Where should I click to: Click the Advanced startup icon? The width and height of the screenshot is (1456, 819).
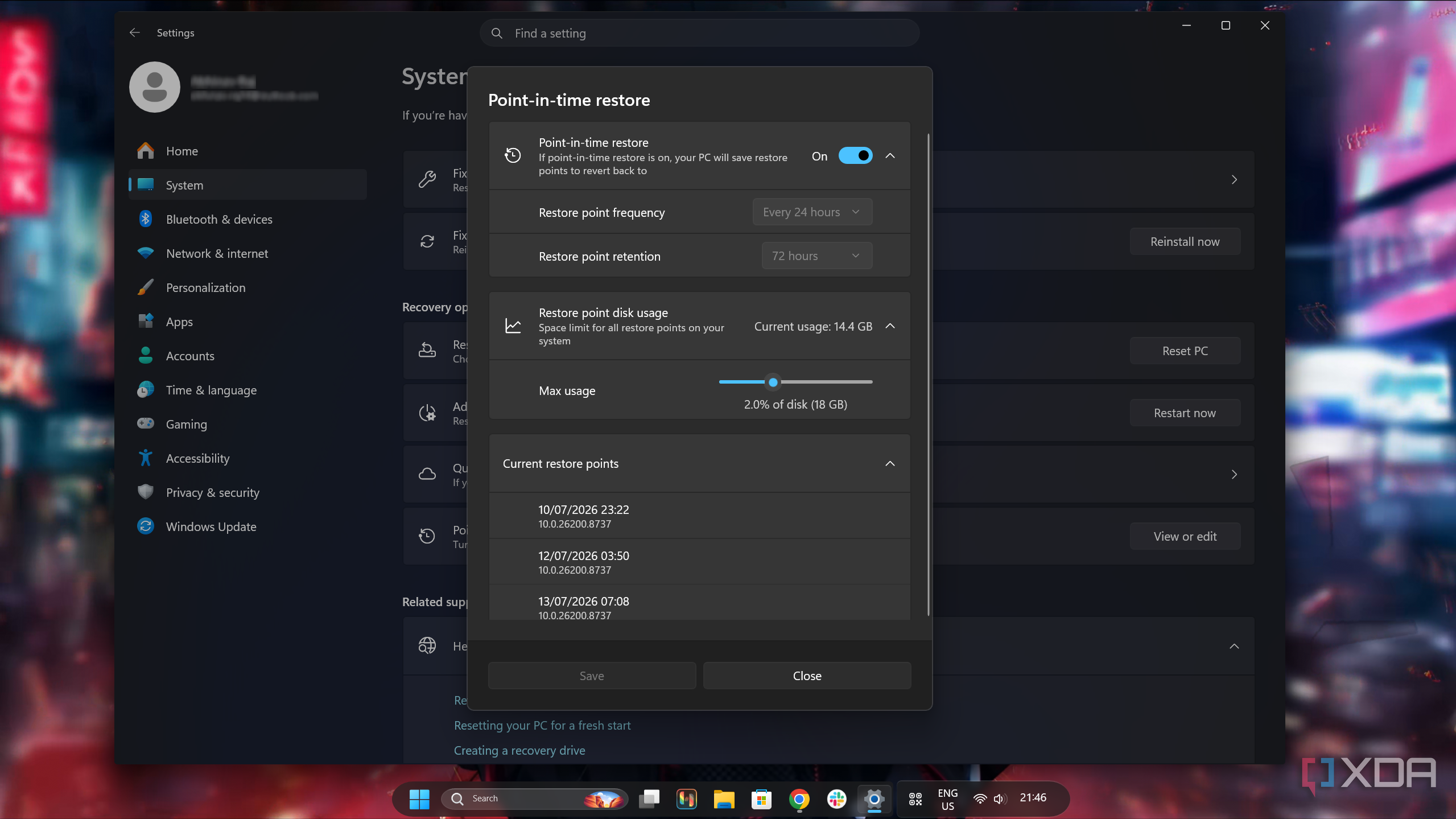coord(427,413)
